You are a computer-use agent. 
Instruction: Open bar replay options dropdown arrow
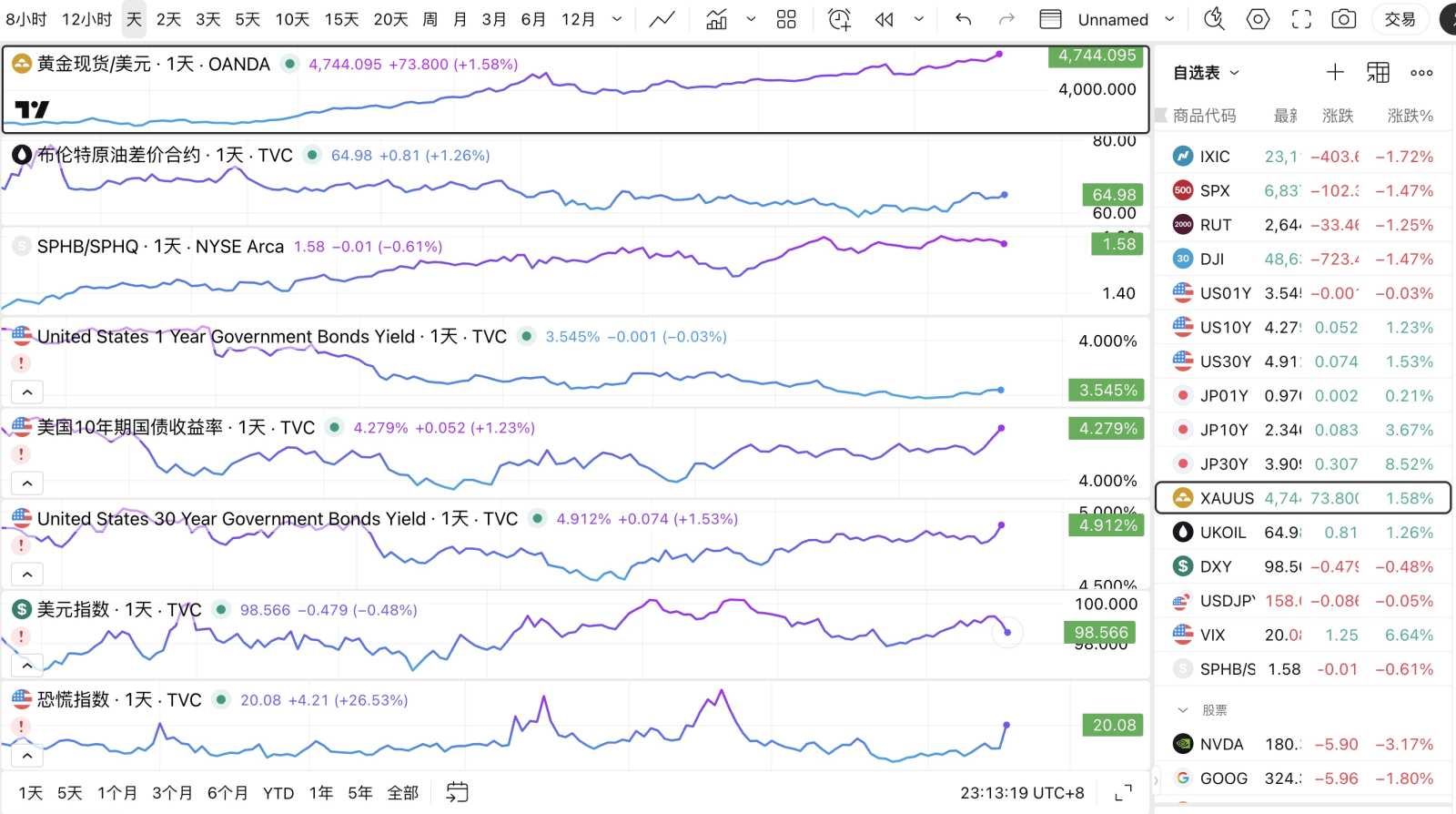(919, 19)
